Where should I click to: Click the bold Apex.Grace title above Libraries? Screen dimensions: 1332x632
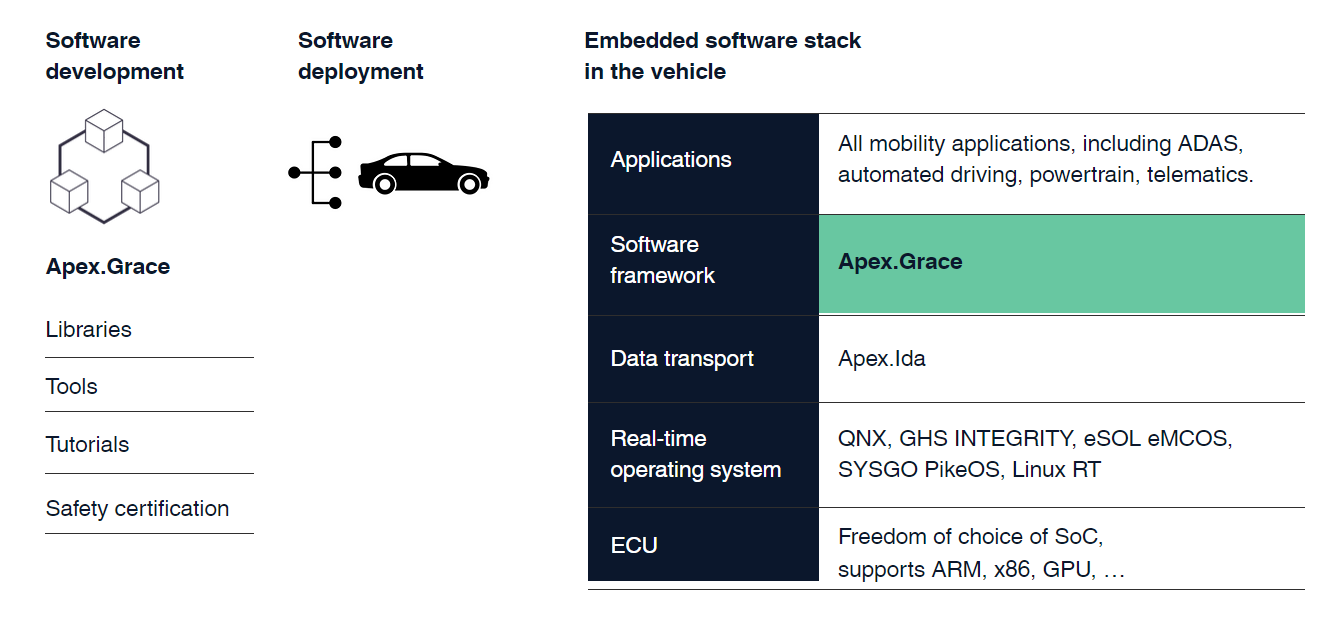[108, 267]
